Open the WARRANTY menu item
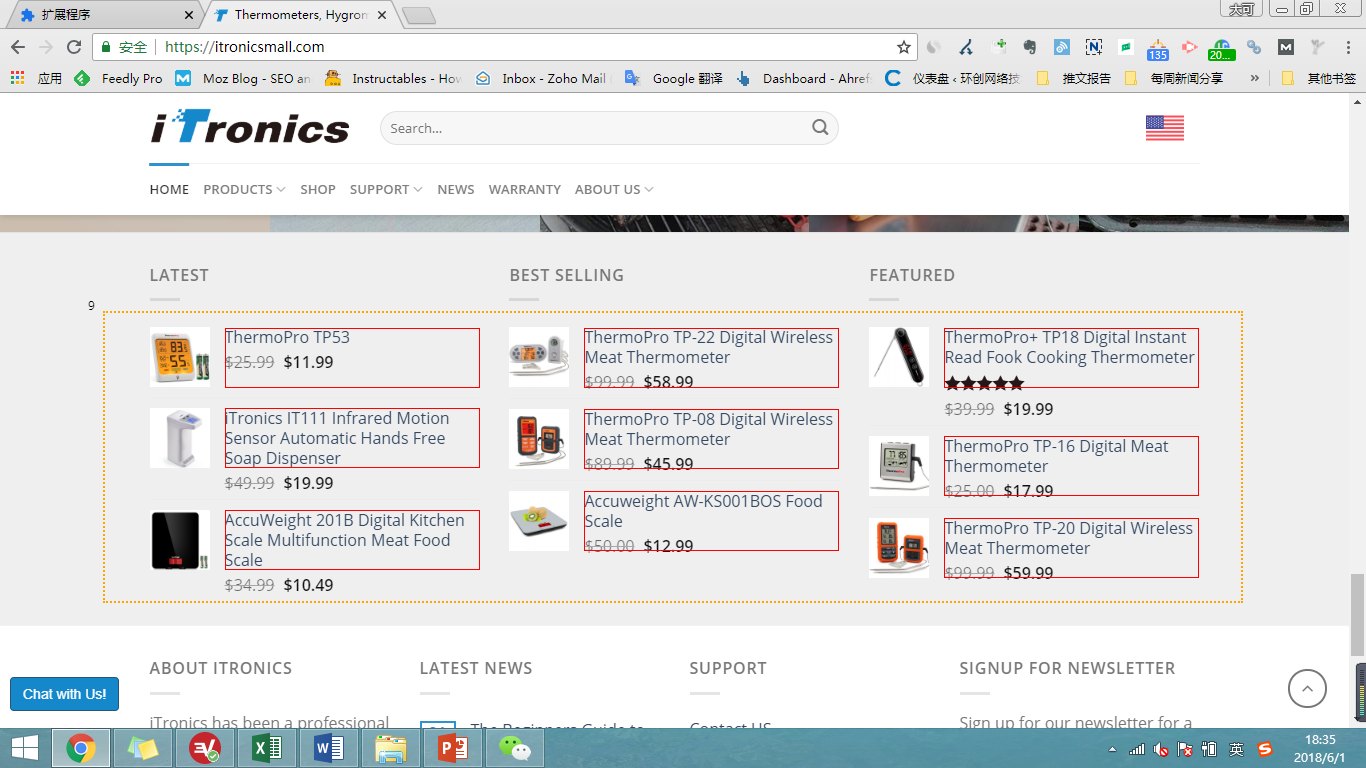The image size is (1366, 768). 524,189
